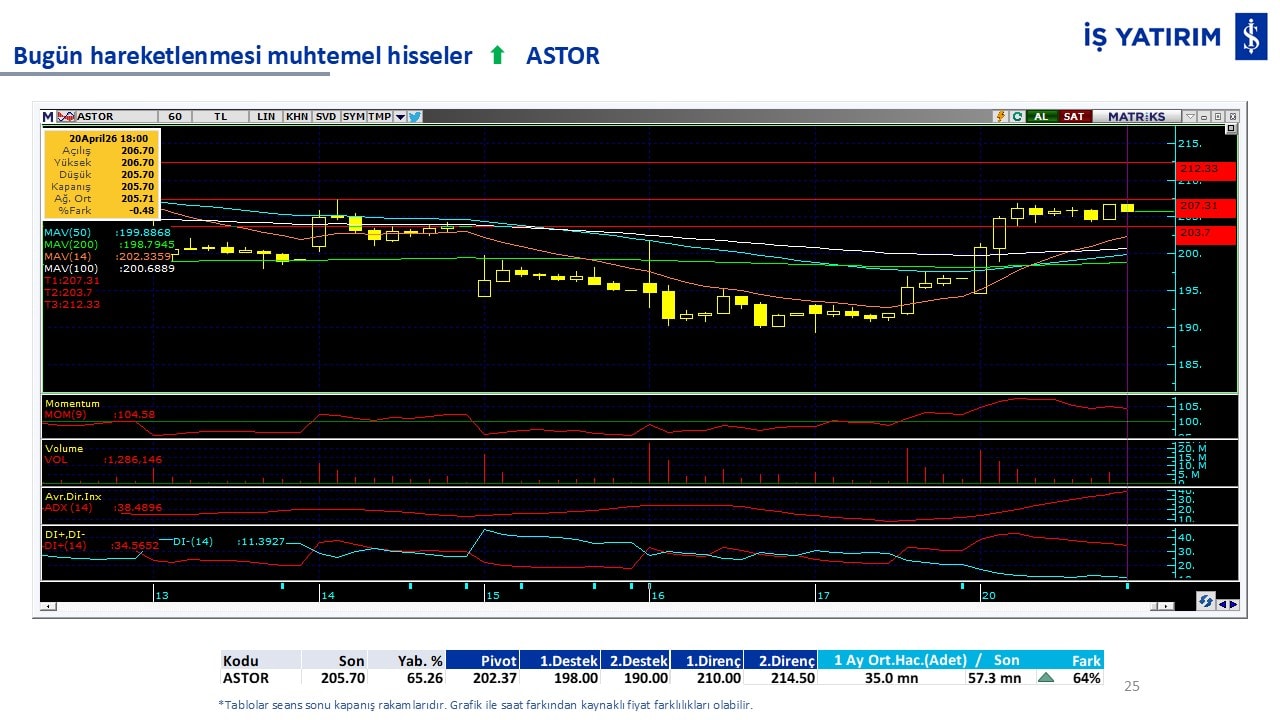1280x720 pixels.
Task: Expand the triangle menu next to MATRIKS
Action: click(1189, 117)
